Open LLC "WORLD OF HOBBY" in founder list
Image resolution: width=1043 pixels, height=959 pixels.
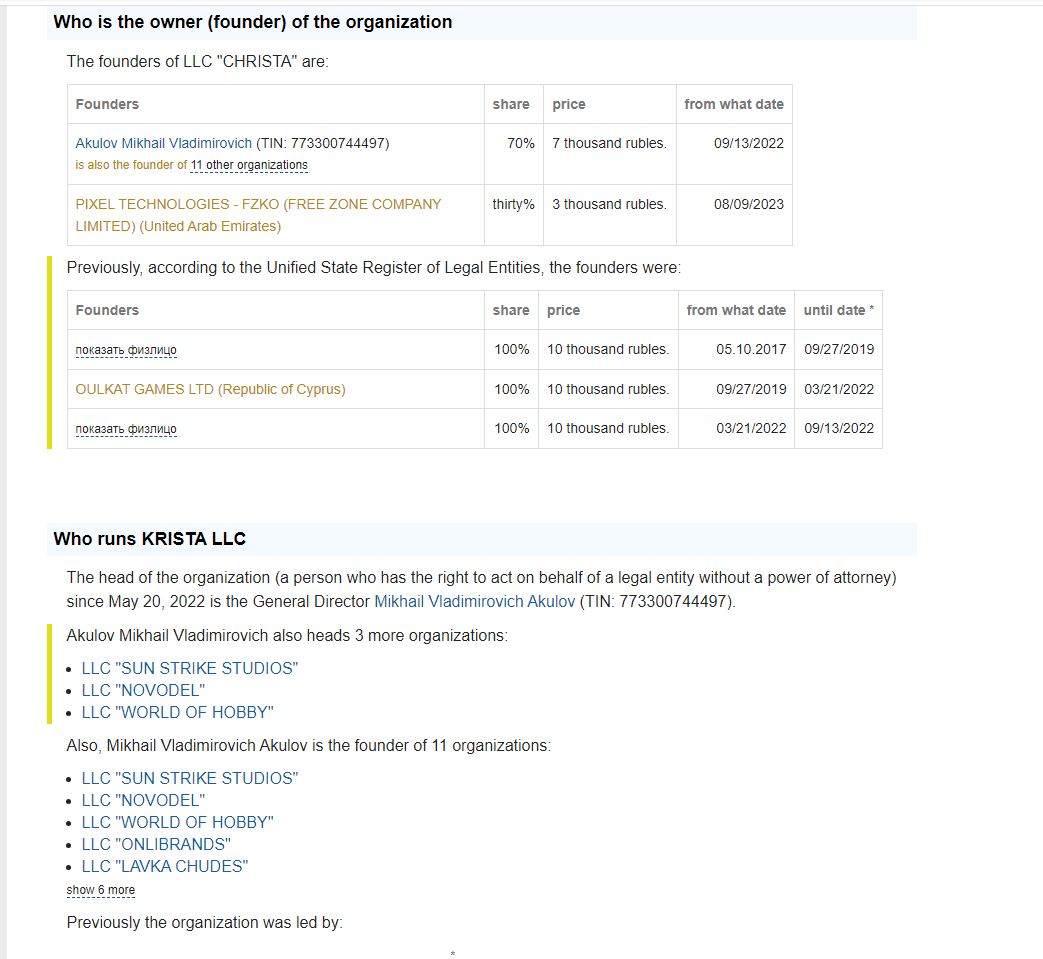[178, 822]
